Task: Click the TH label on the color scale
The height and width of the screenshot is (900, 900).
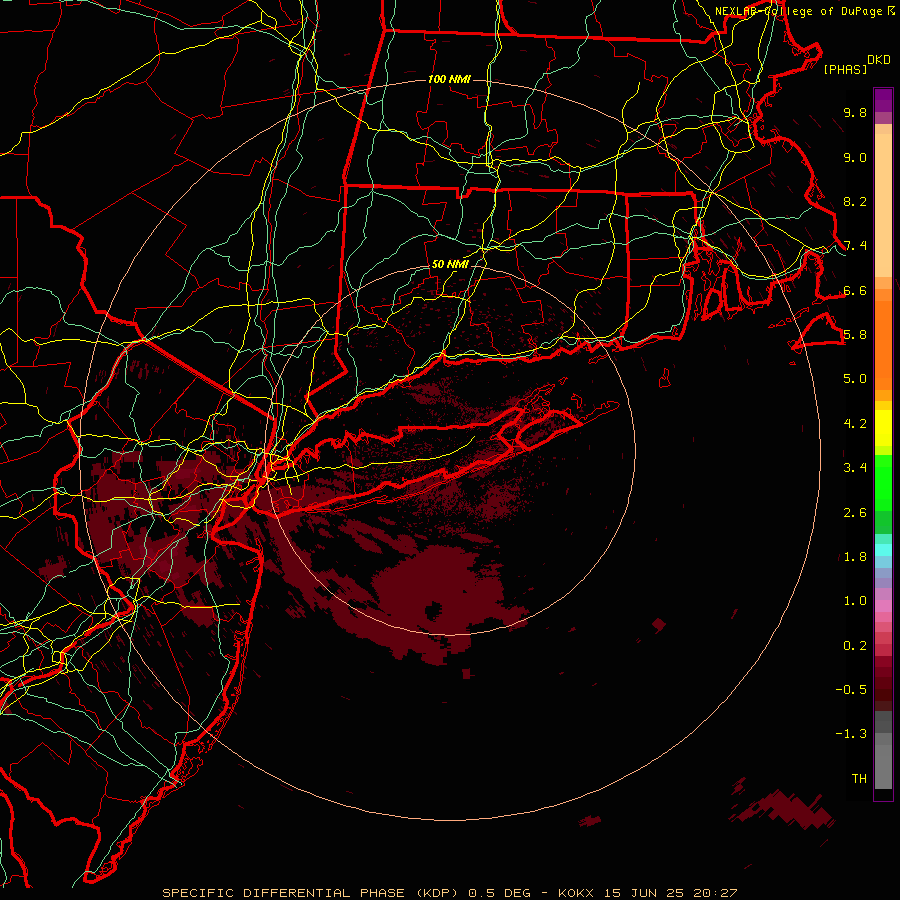Action: pyautogui.click(x=859, y=779)
